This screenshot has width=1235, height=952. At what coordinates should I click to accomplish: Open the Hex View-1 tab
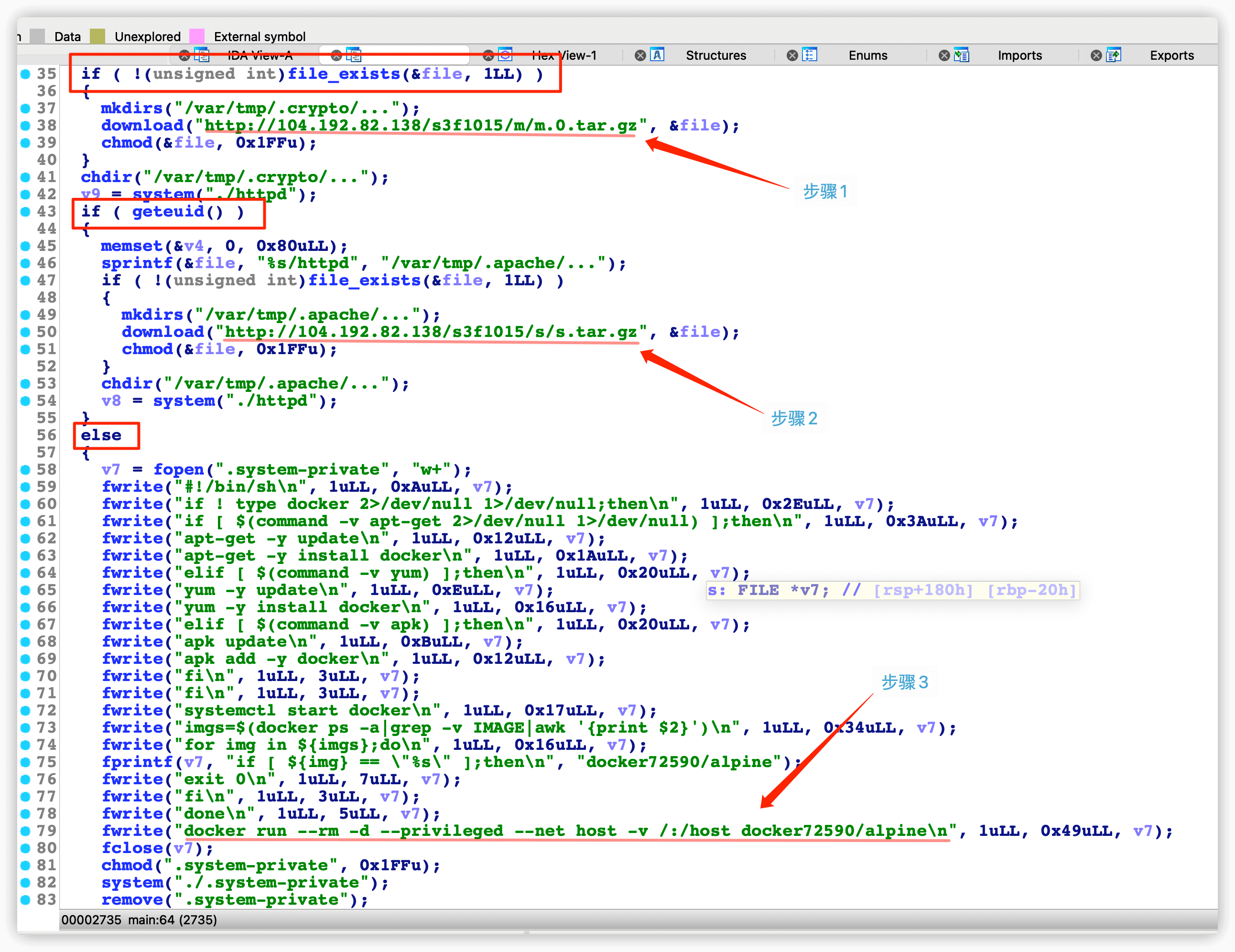click(x=564, y=55)
